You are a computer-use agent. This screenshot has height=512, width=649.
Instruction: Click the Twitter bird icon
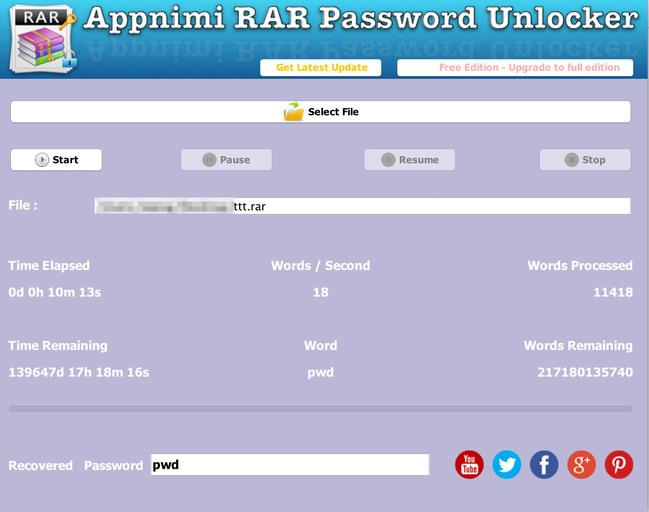click(507, 464)
